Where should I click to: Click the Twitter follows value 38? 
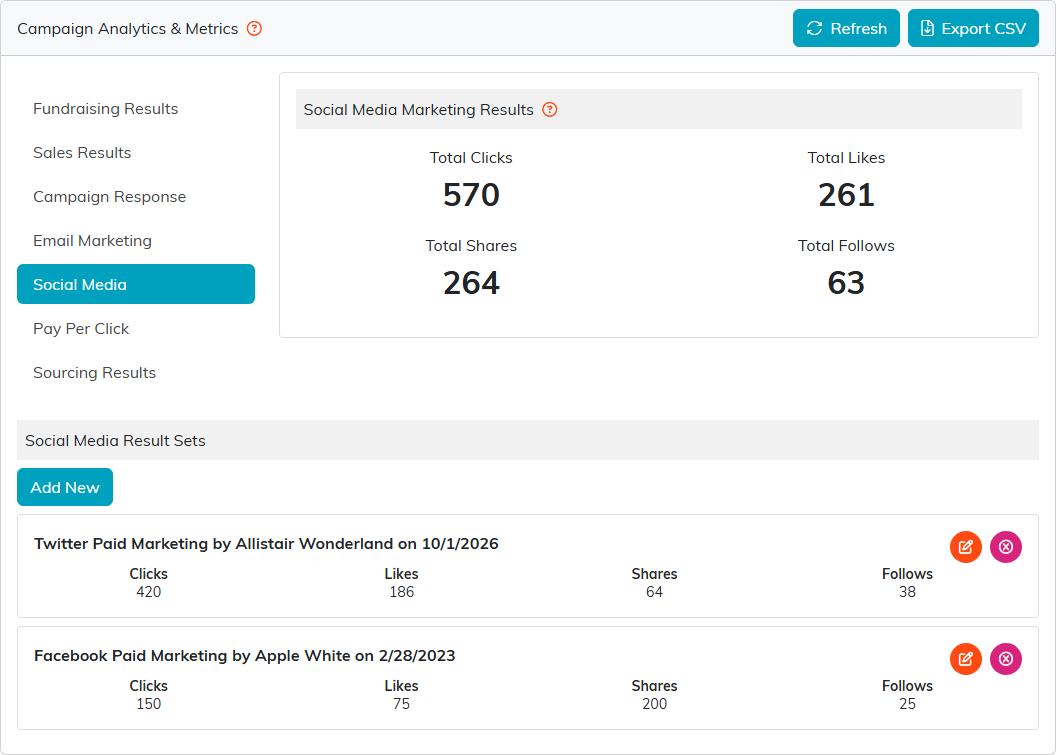(907, 592)
